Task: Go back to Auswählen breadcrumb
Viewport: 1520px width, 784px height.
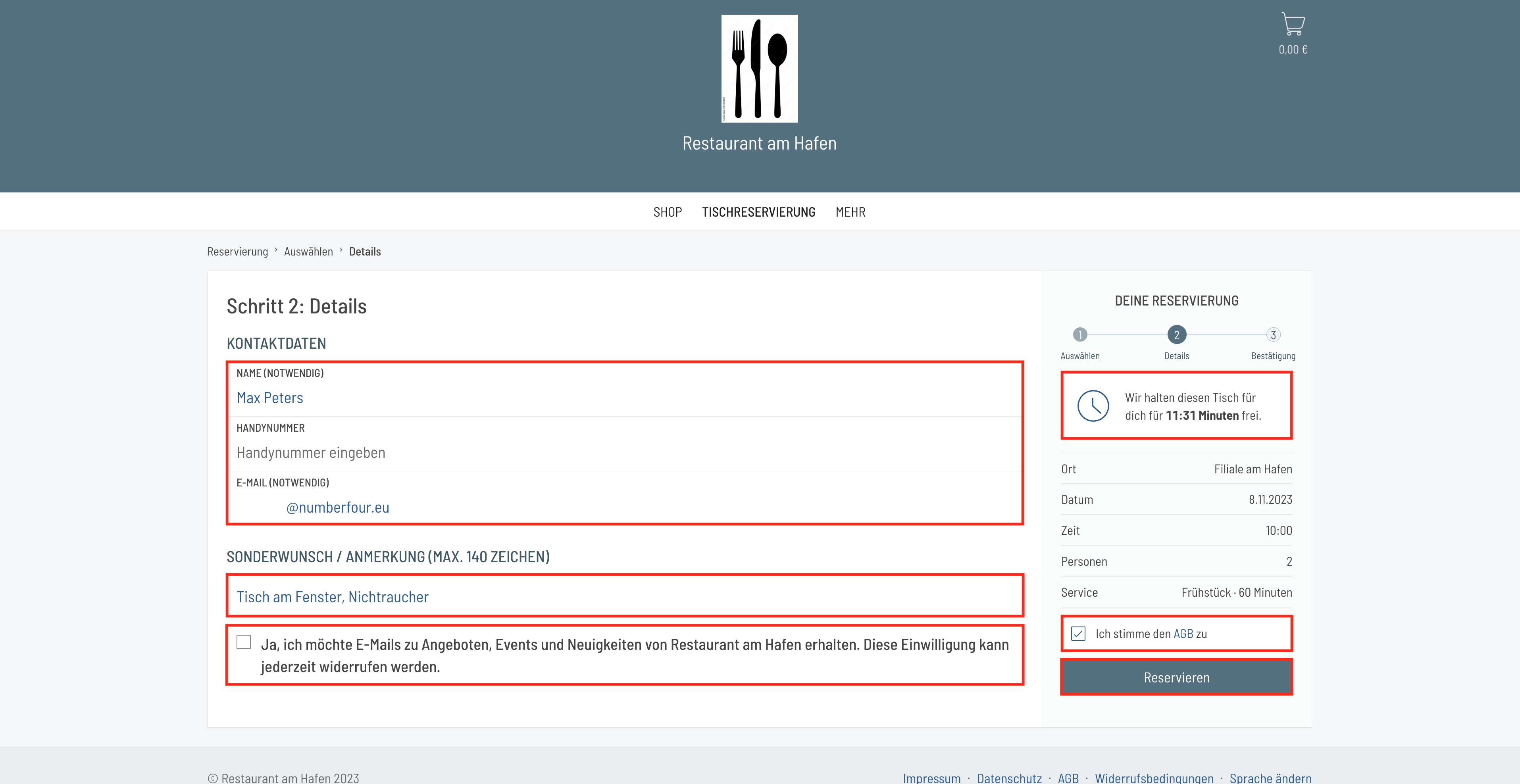Action: (x=308, y=251)
